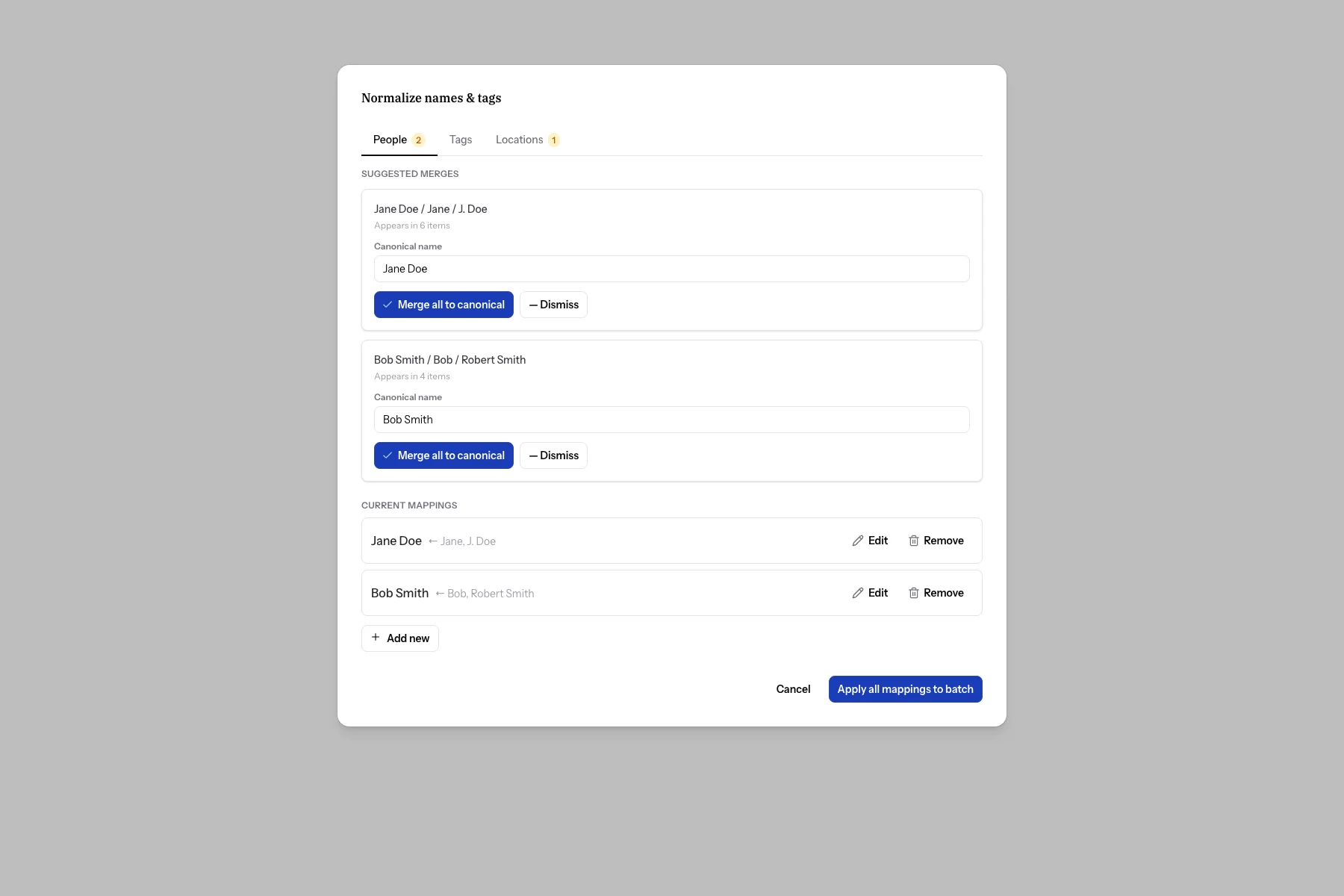Focus the Bob Smith canonical name field
The image size is (1344, 896).
pos(671,420)
